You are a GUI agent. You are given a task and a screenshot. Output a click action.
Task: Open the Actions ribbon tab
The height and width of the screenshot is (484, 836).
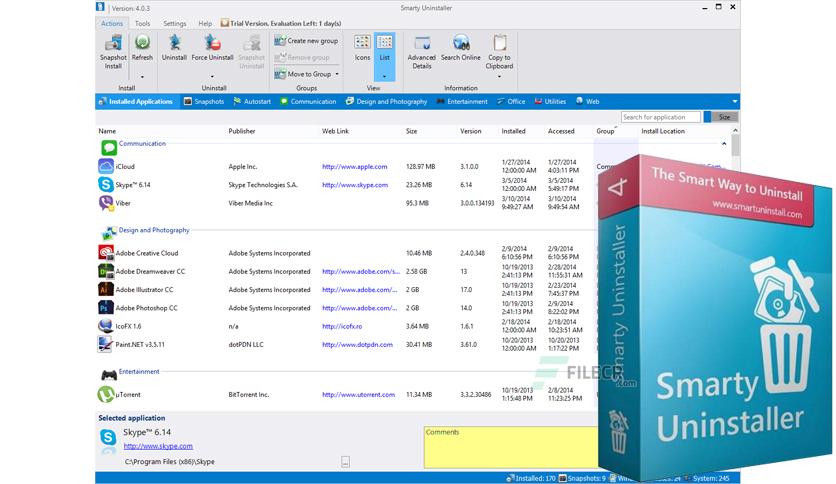tap(112, 23)
